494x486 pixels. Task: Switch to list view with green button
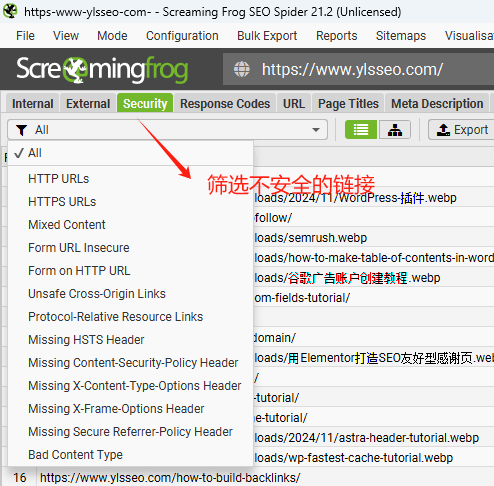coord(361,130)
